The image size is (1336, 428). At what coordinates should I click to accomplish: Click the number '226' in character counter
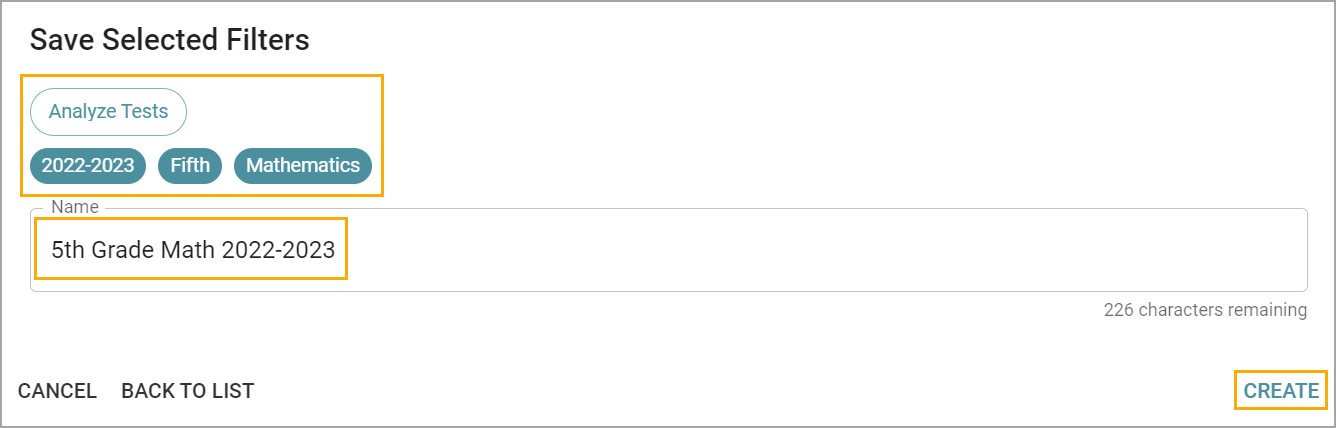(x=1119, y=310)
